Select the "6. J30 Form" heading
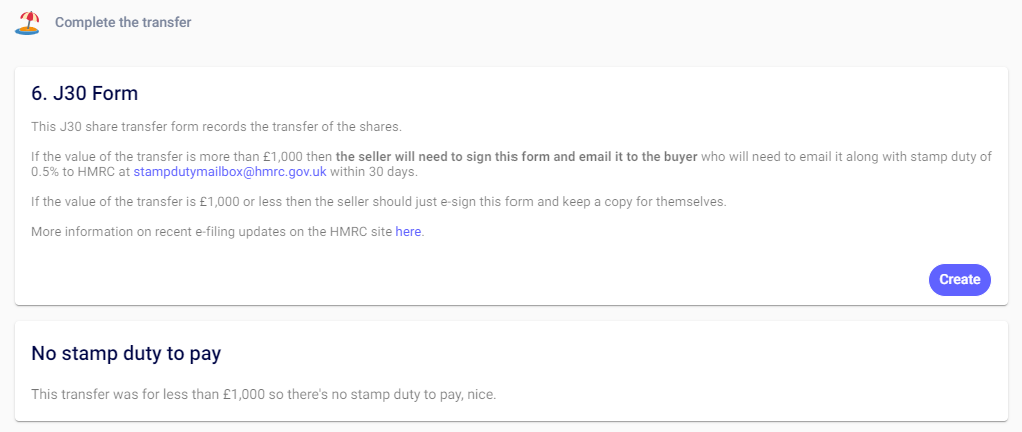 85,94
